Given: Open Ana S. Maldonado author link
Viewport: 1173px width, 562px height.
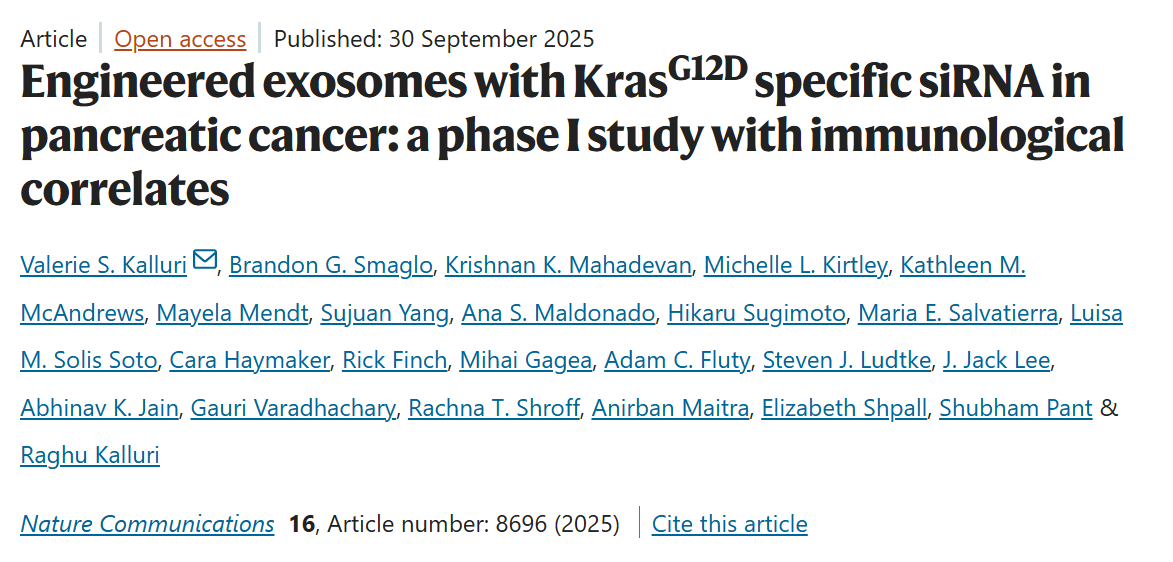Looking at the screenshot, I should [558, 313].
